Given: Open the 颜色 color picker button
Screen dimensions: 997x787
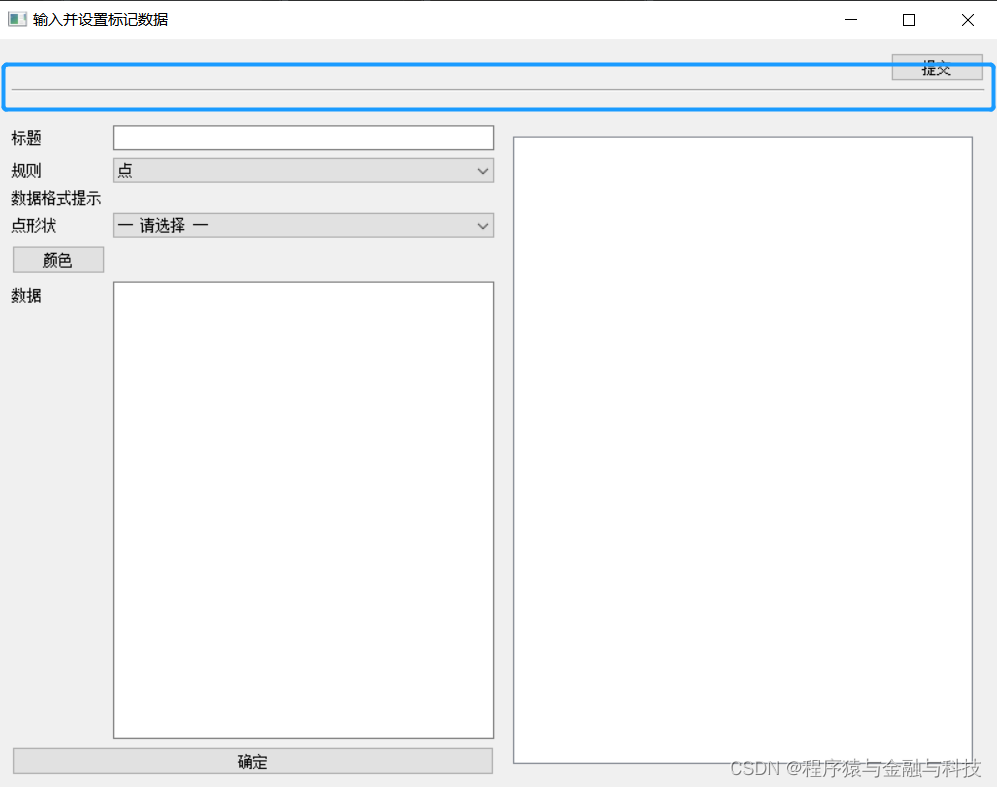Looking at the screenshot, I should tap(57, 259).
